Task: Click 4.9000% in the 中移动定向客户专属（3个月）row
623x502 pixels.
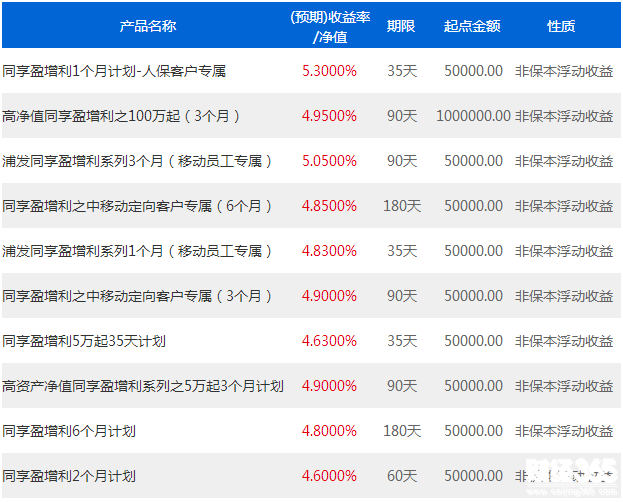Action: (329, 296)
